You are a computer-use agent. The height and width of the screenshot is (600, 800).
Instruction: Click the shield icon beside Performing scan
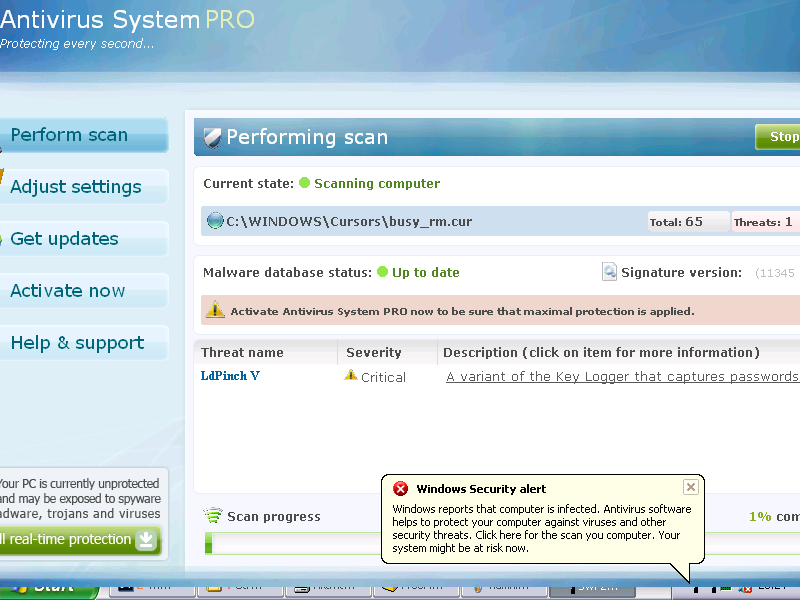click(x=211, y=137)
